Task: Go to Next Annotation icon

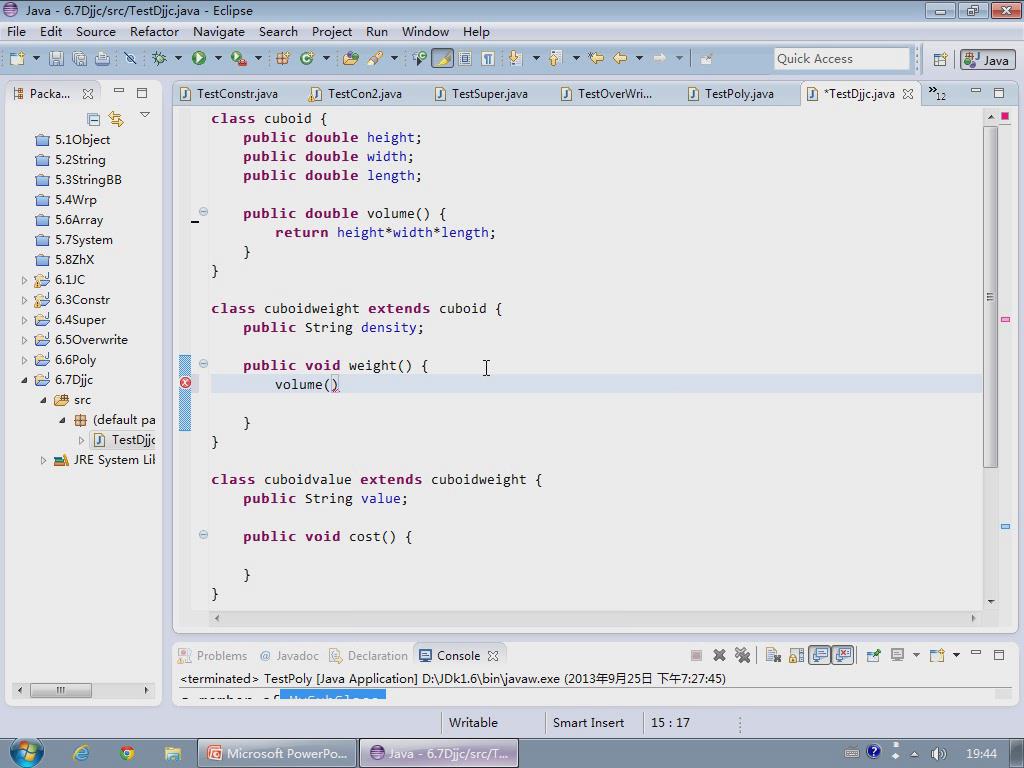Action: coord(515,59)
